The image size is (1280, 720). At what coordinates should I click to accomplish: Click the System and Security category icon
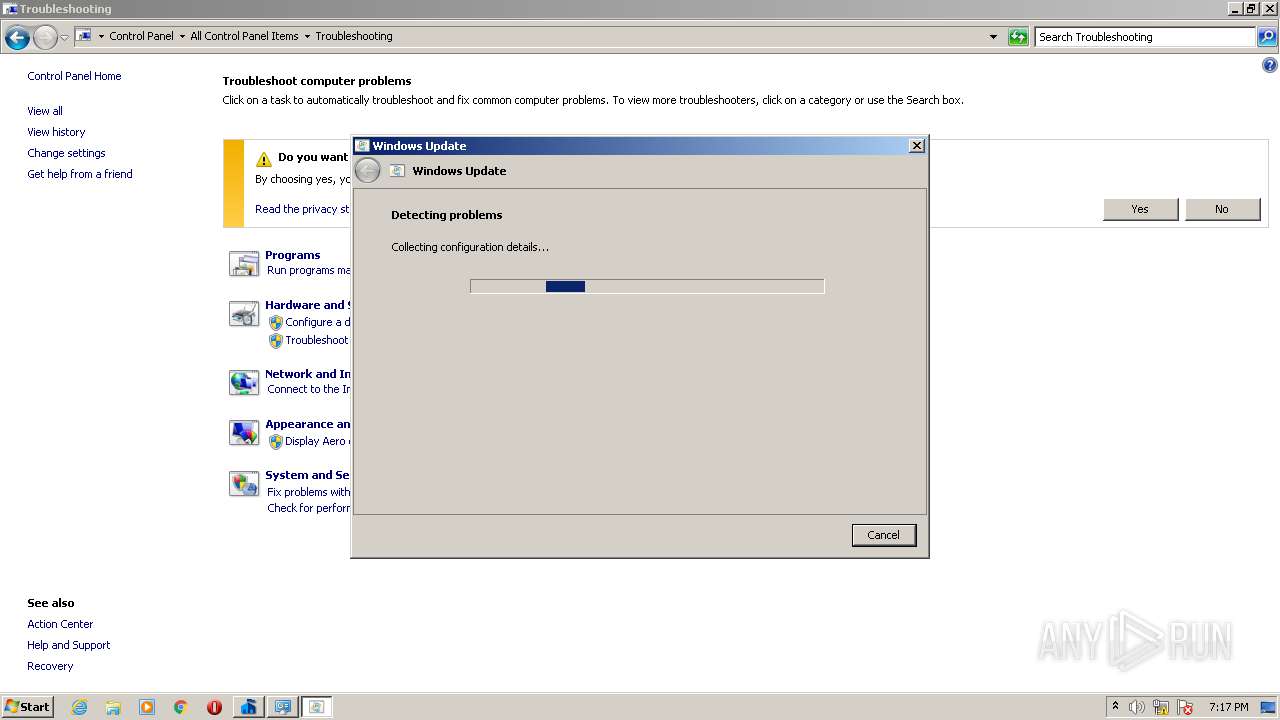[244, 484]
